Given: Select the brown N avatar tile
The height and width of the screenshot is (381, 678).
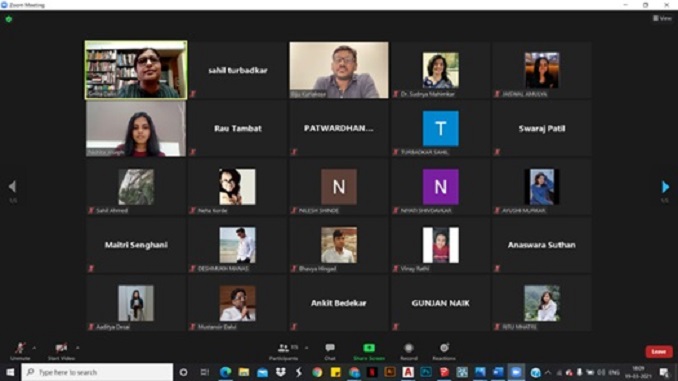Looking at the screenshot, I should pyautogui.click(x=339, y=187).
